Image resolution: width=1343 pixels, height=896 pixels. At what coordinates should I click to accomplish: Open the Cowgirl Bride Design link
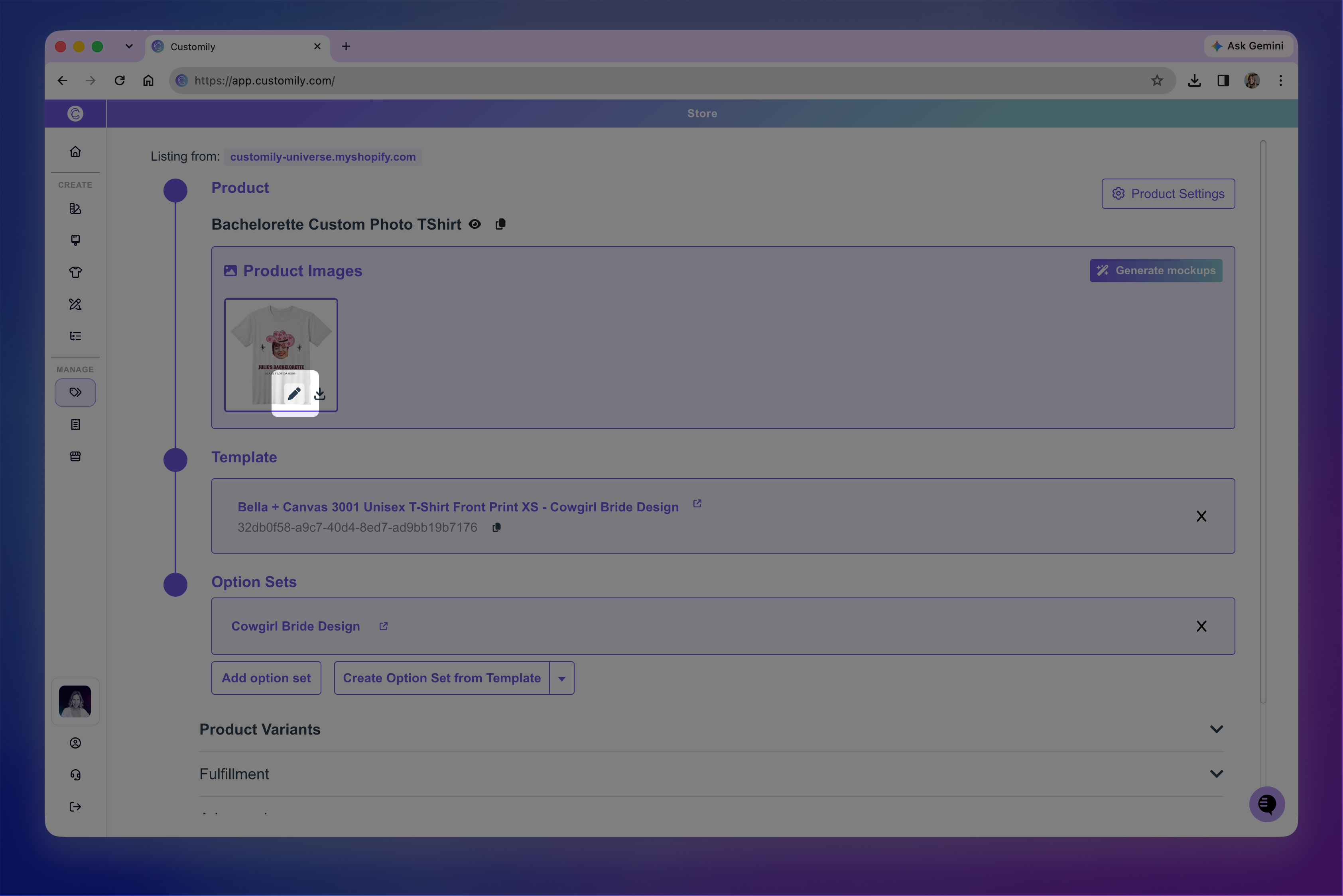point(295,626)
